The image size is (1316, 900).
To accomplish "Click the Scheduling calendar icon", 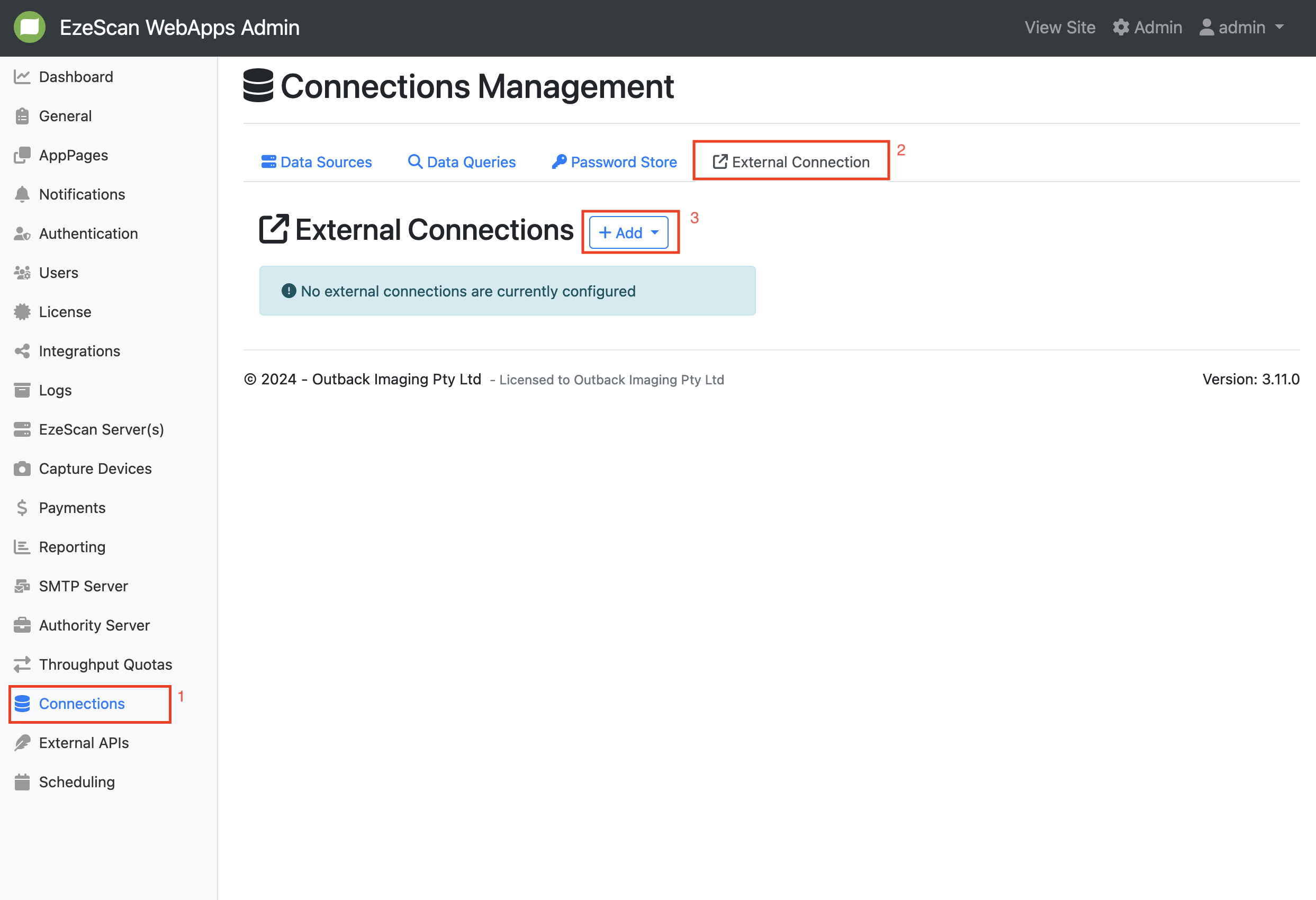I will (x=22, y=781).
